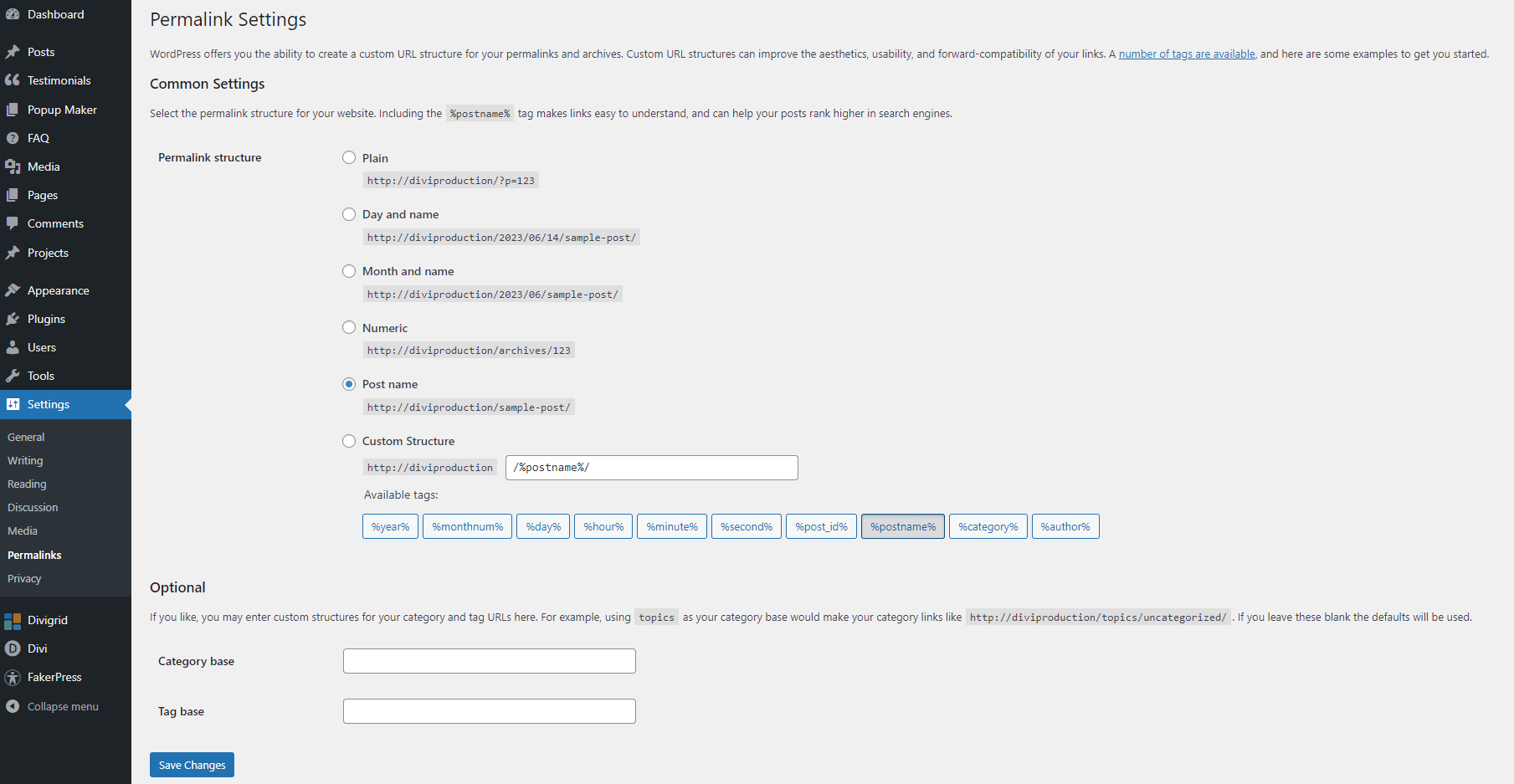Choose the Month and name radio option
The image size is (1514, 784).
tap(349, 271)
